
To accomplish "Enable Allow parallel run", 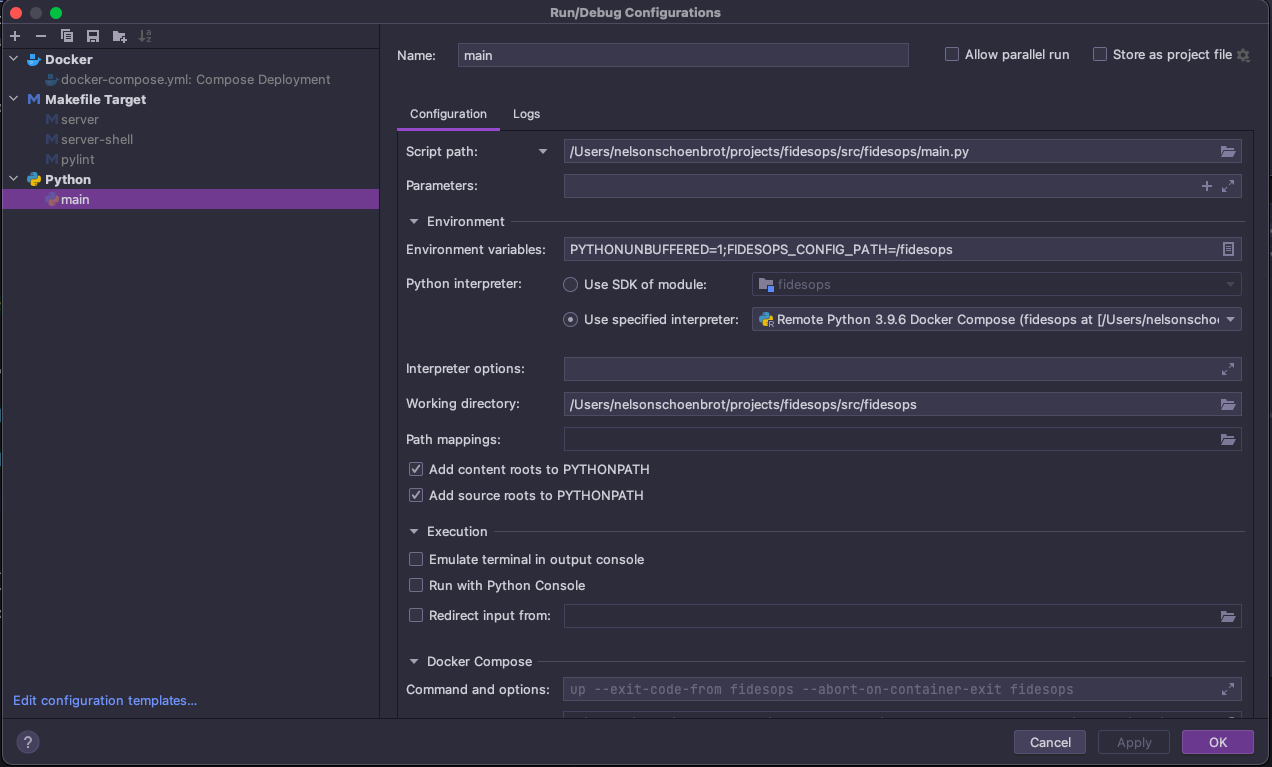I will point(951,54).
